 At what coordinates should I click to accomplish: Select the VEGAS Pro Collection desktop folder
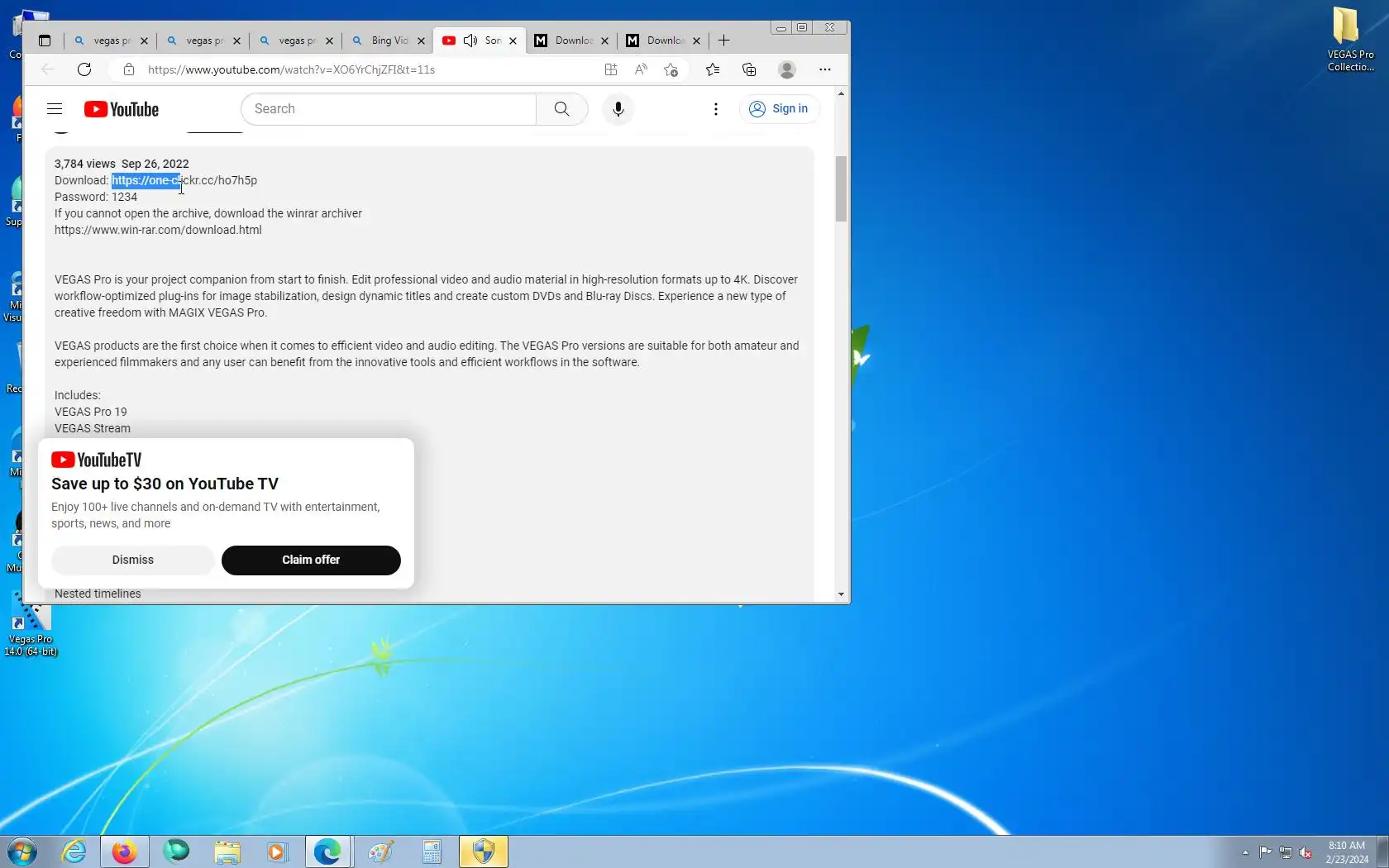(x=1350, y=39)
